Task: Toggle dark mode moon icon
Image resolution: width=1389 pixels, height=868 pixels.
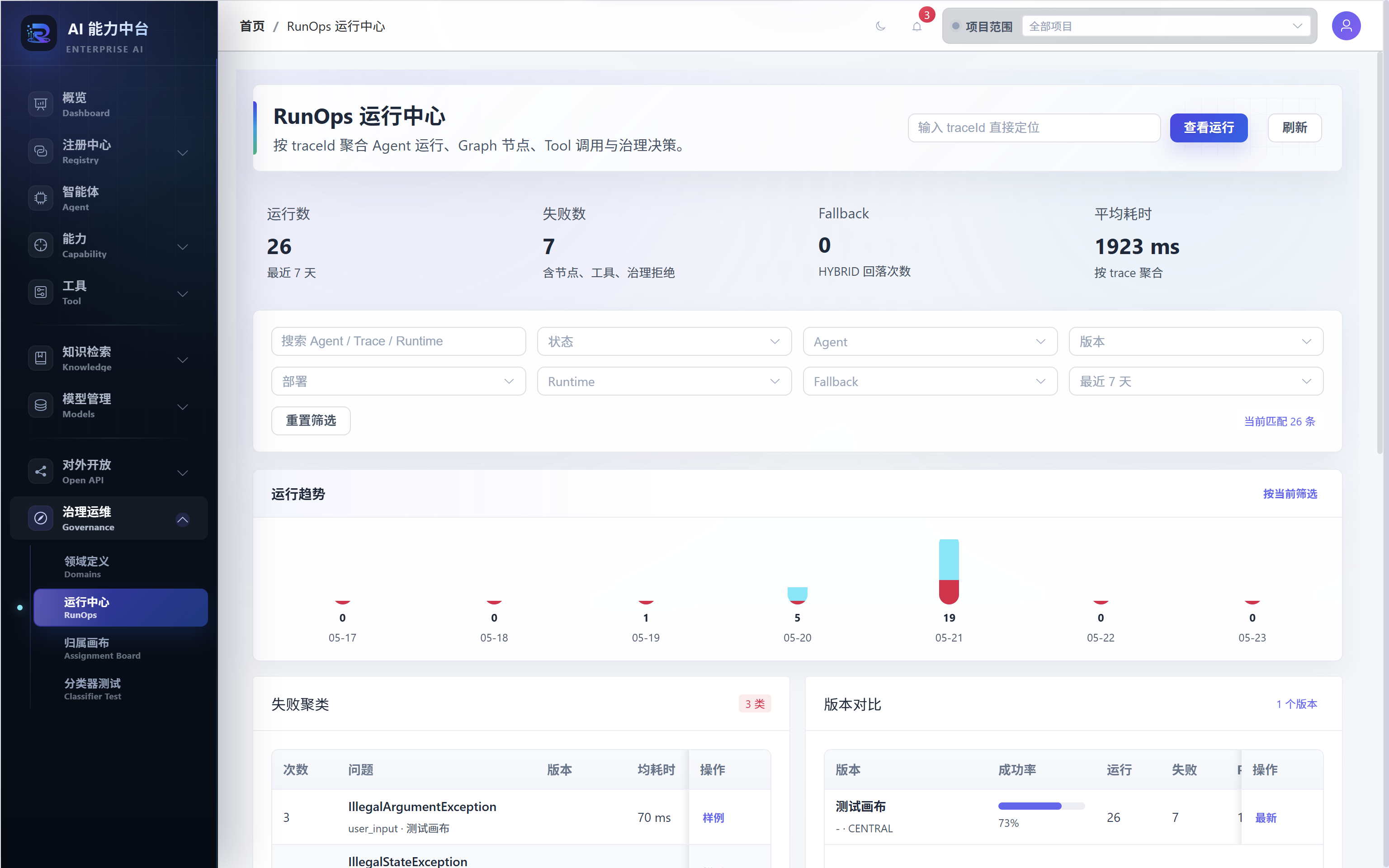Action: click(x=880, y=26)
